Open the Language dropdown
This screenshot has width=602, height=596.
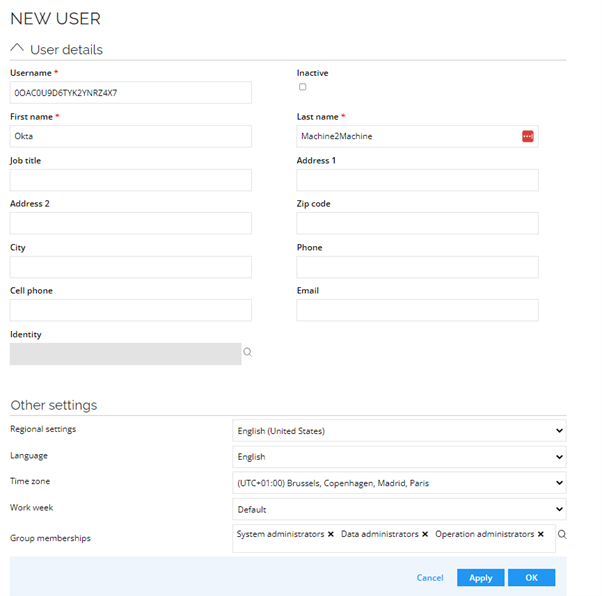399,457
